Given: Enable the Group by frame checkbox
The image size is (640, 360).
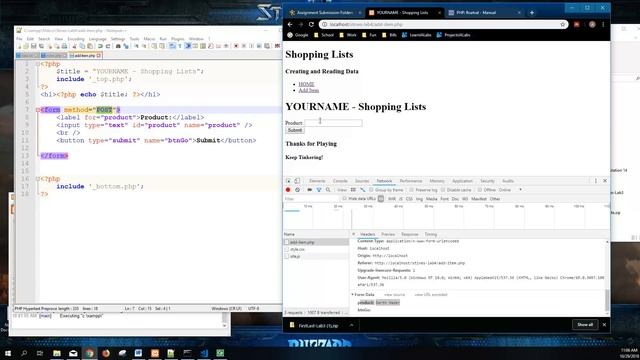Looking at the screenshot, I should 371,190.
